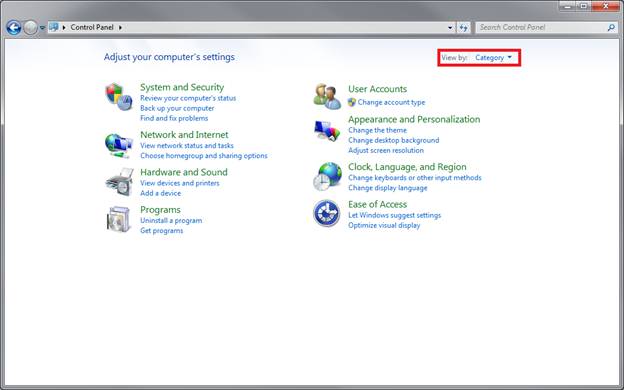
Task: Click the search magnifier icon
Action: [x=611, y=27]
